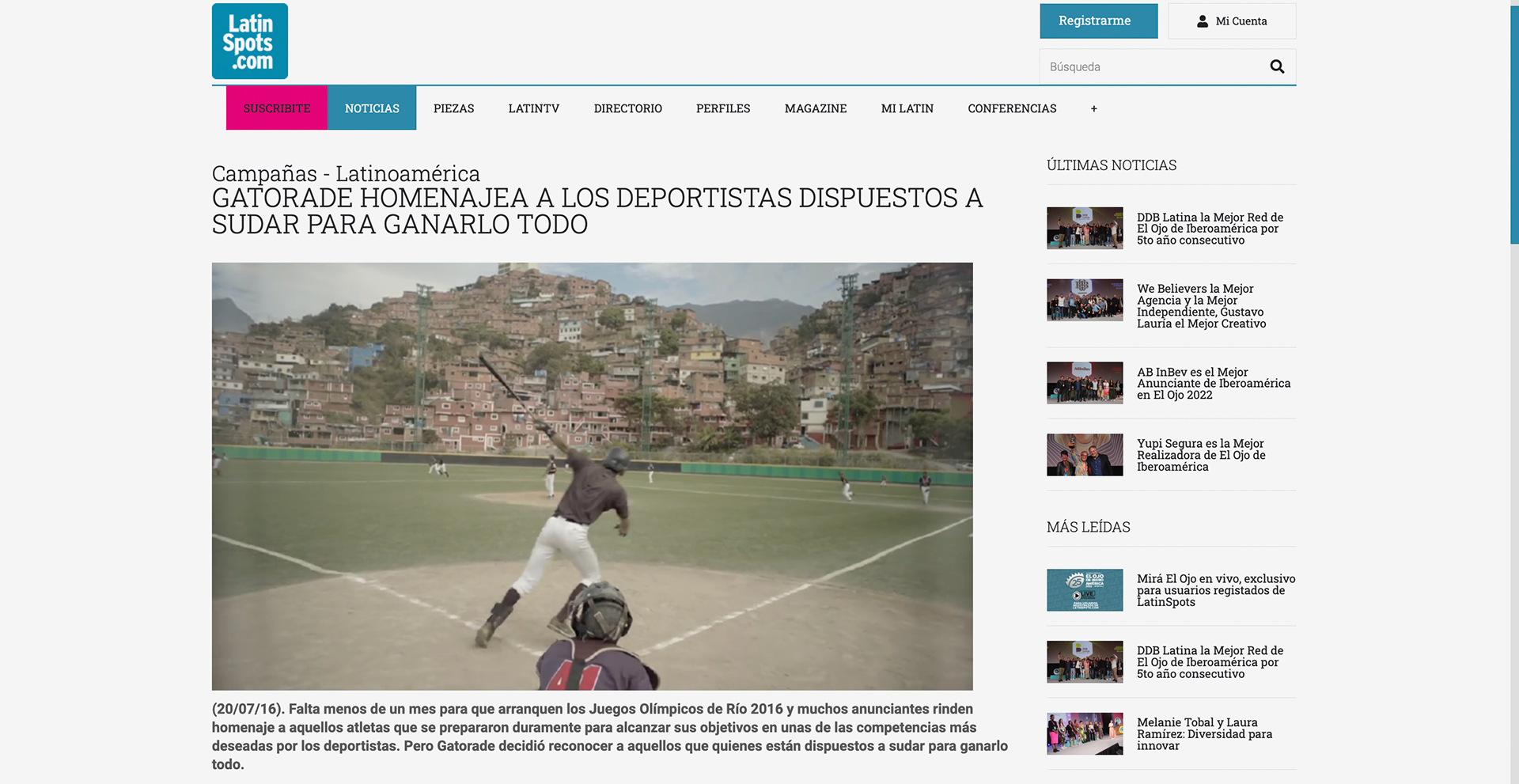Click the MÁS LEÍDAS heading
Screen dimensions: 1519x784
[1089, 527]
